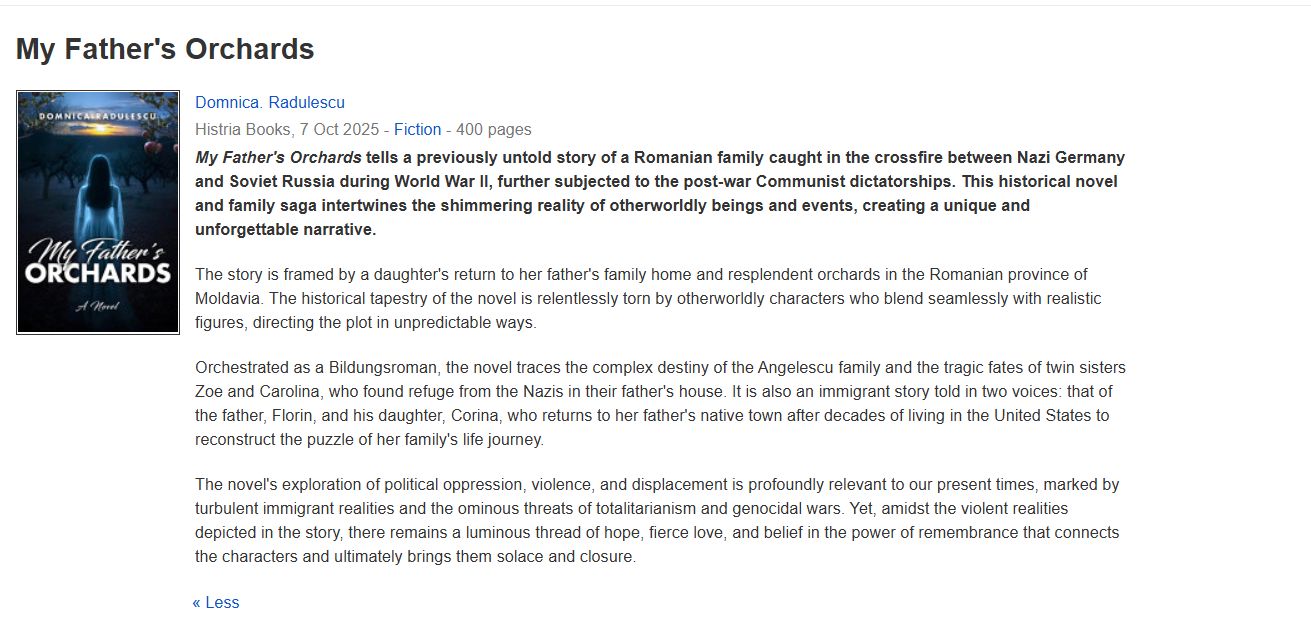
Task: Open the Domnica. Radulescu author link
Action: (x=270, y=102)
